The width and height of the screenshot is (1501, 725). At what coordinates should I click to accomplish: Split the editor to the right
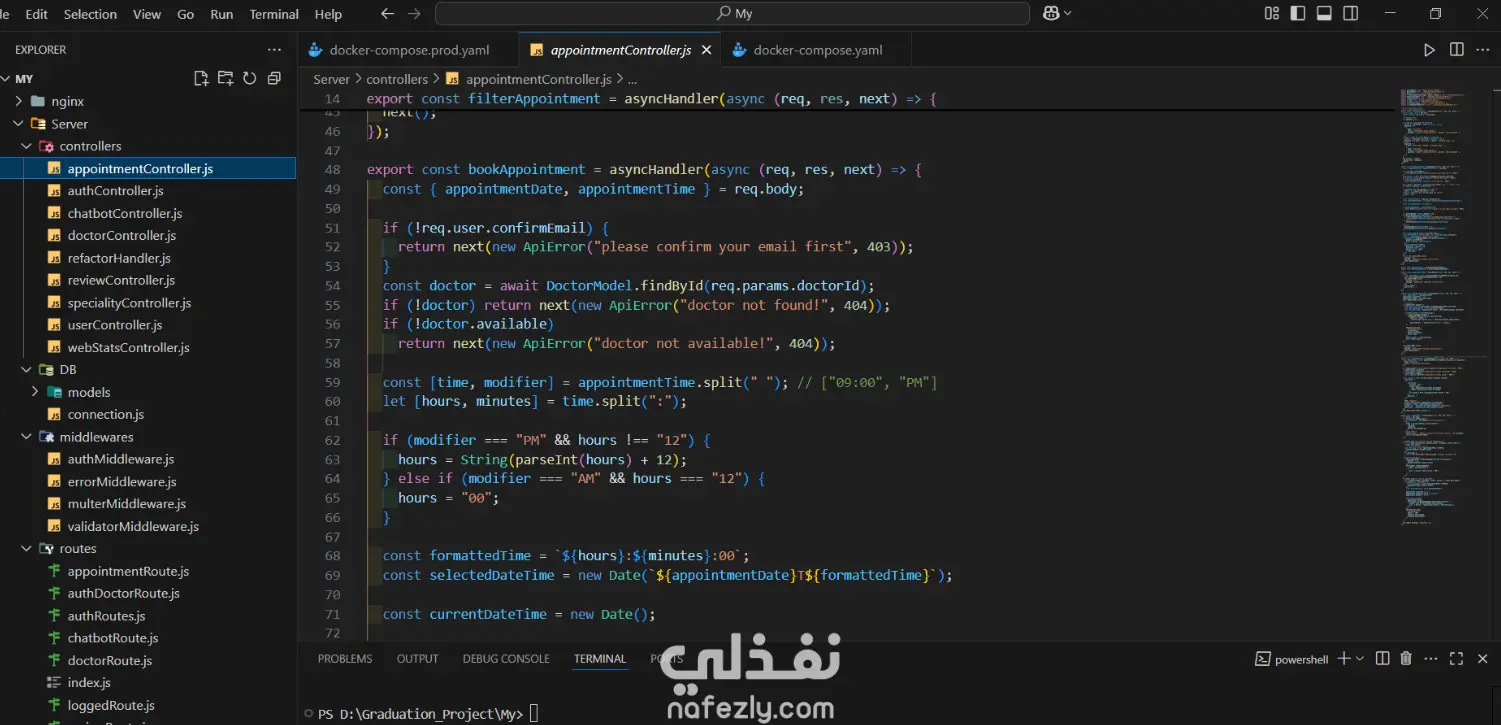point(1456,50)
